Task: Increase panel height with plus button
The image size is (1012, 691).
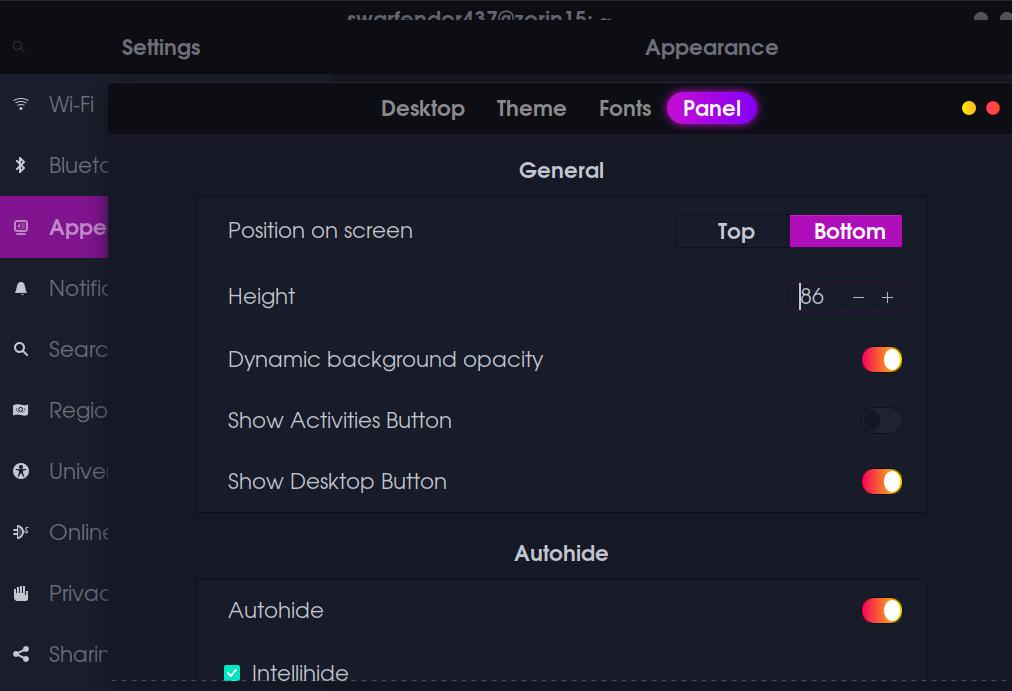Action: pyautogui.click(x=887, y=298)
